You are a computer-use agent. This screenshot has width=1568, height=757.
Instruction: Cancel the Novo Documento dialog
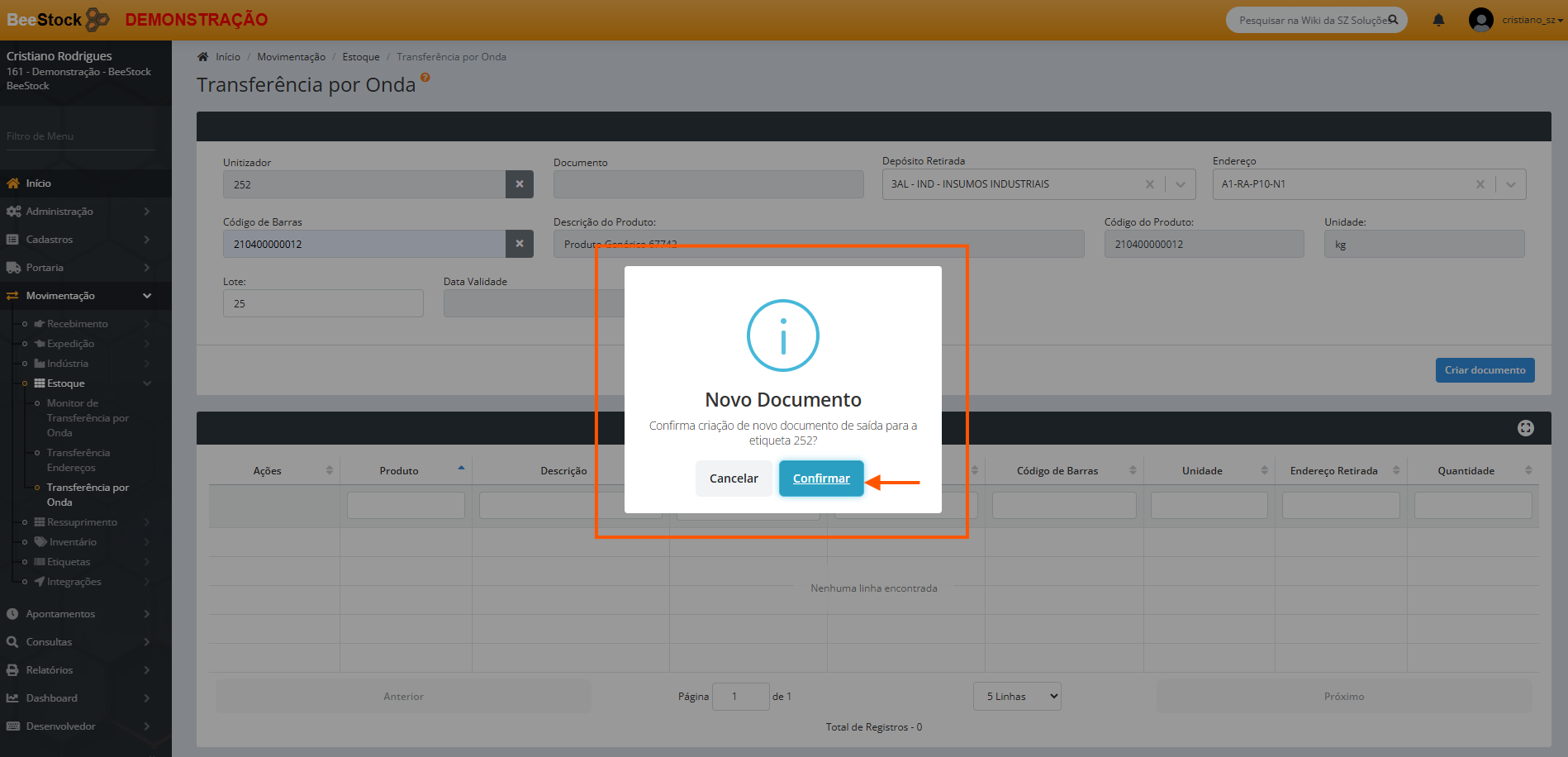[733, 478]
